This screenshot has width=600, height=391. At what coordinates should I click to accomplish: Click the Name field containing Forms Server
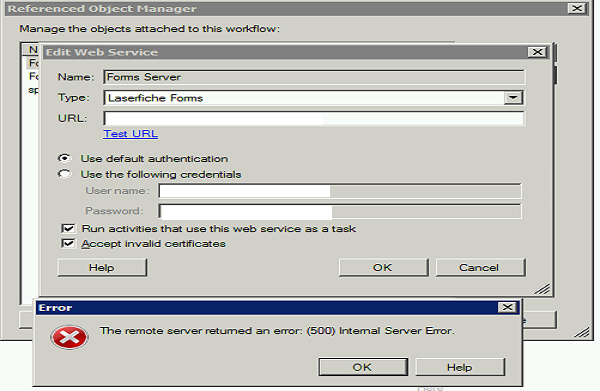pyautogui.click(x=314, y=77)
